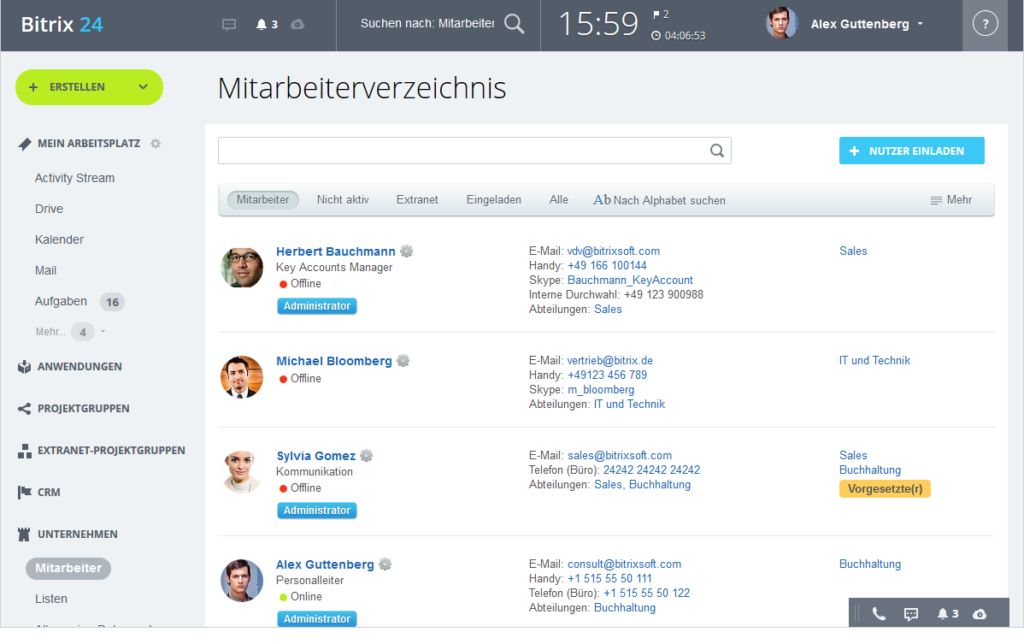Viewport: 1024px width, 644px height.
Task: Click the cloud icon in top header
Action: [297, 25]
